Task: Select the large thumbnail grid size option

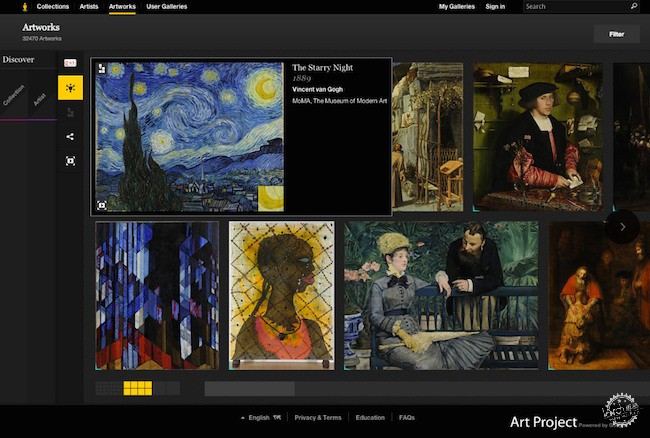Action: tap(166, 388)
